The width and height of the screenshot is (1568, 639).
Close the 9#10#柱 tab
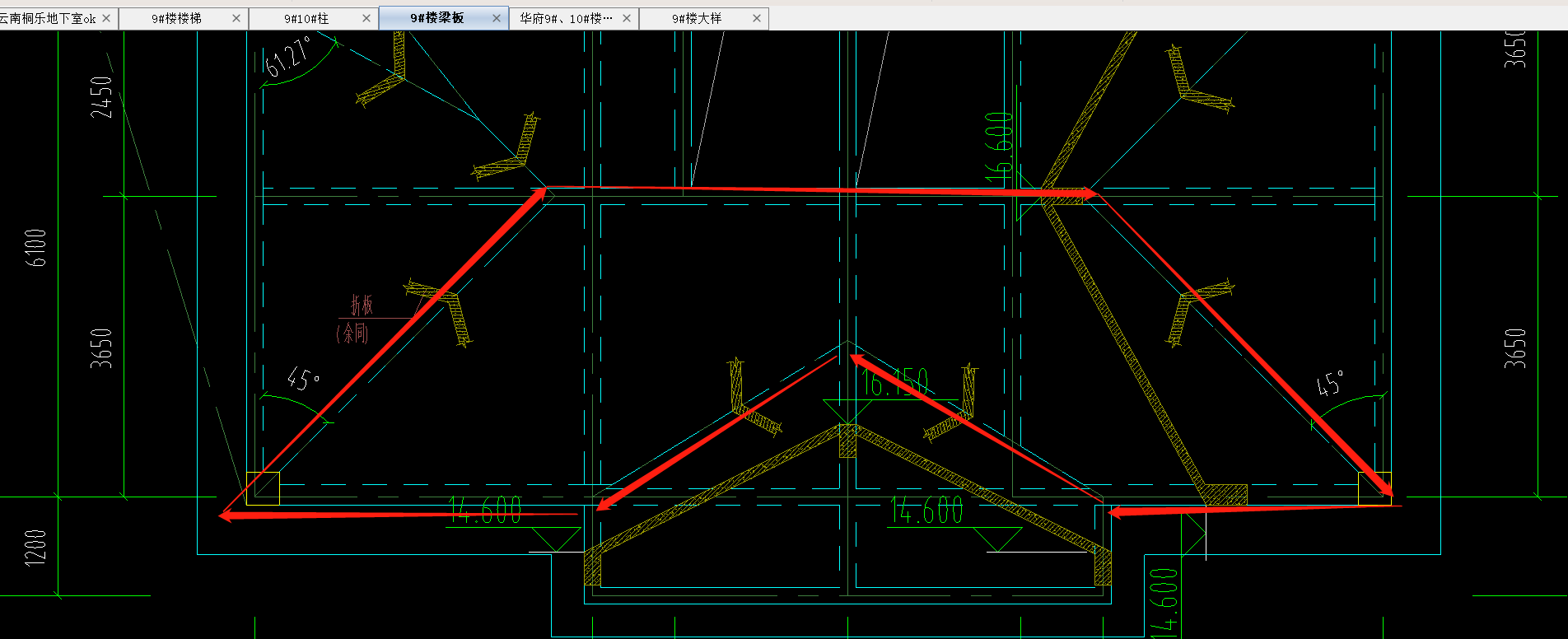[366, 18]
